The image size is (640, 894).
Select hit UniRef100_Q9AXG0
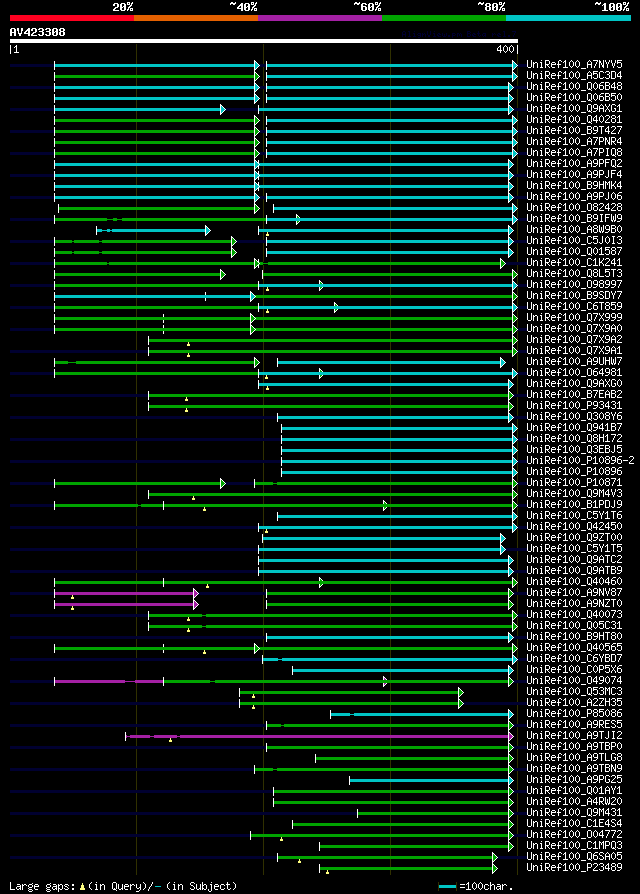coord(574,384)
